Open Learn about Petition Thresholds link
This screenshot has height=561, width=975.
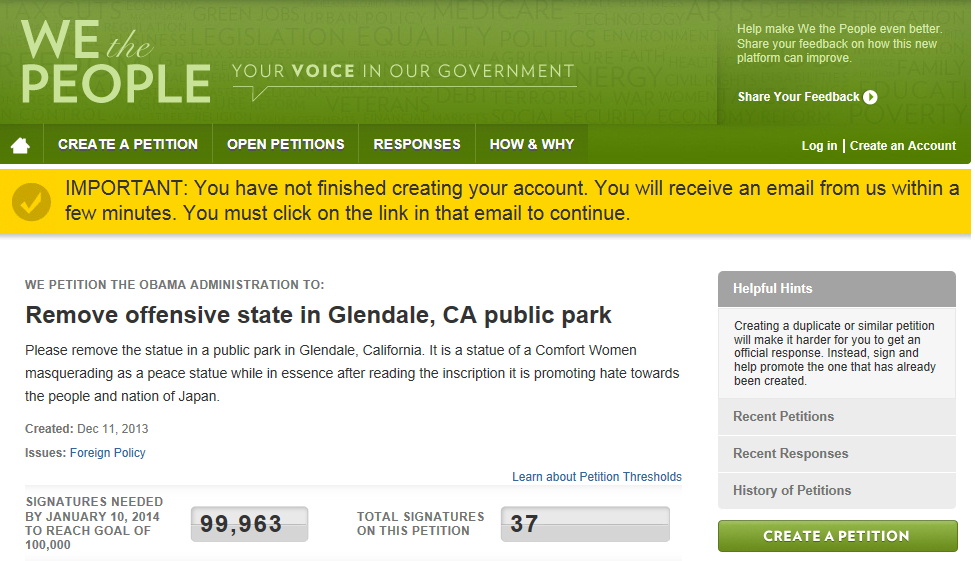597,477
